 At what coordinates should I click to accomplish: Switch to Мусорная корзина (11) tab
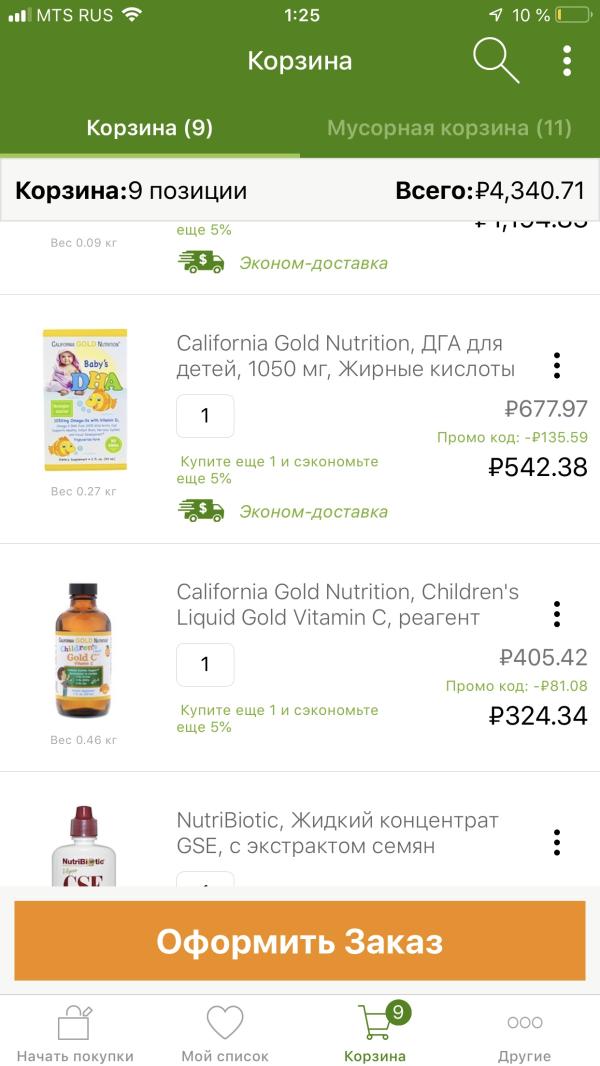449,128
